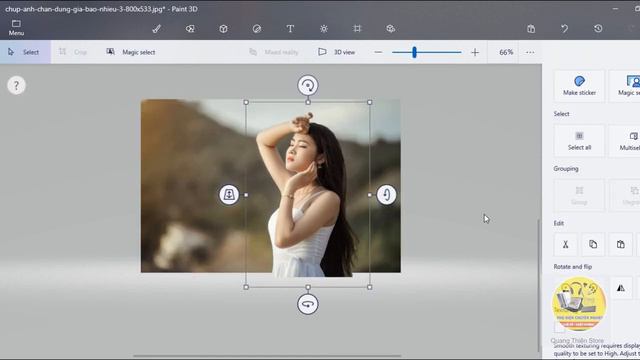Open the 3D shapes tool

pos(223,29)
